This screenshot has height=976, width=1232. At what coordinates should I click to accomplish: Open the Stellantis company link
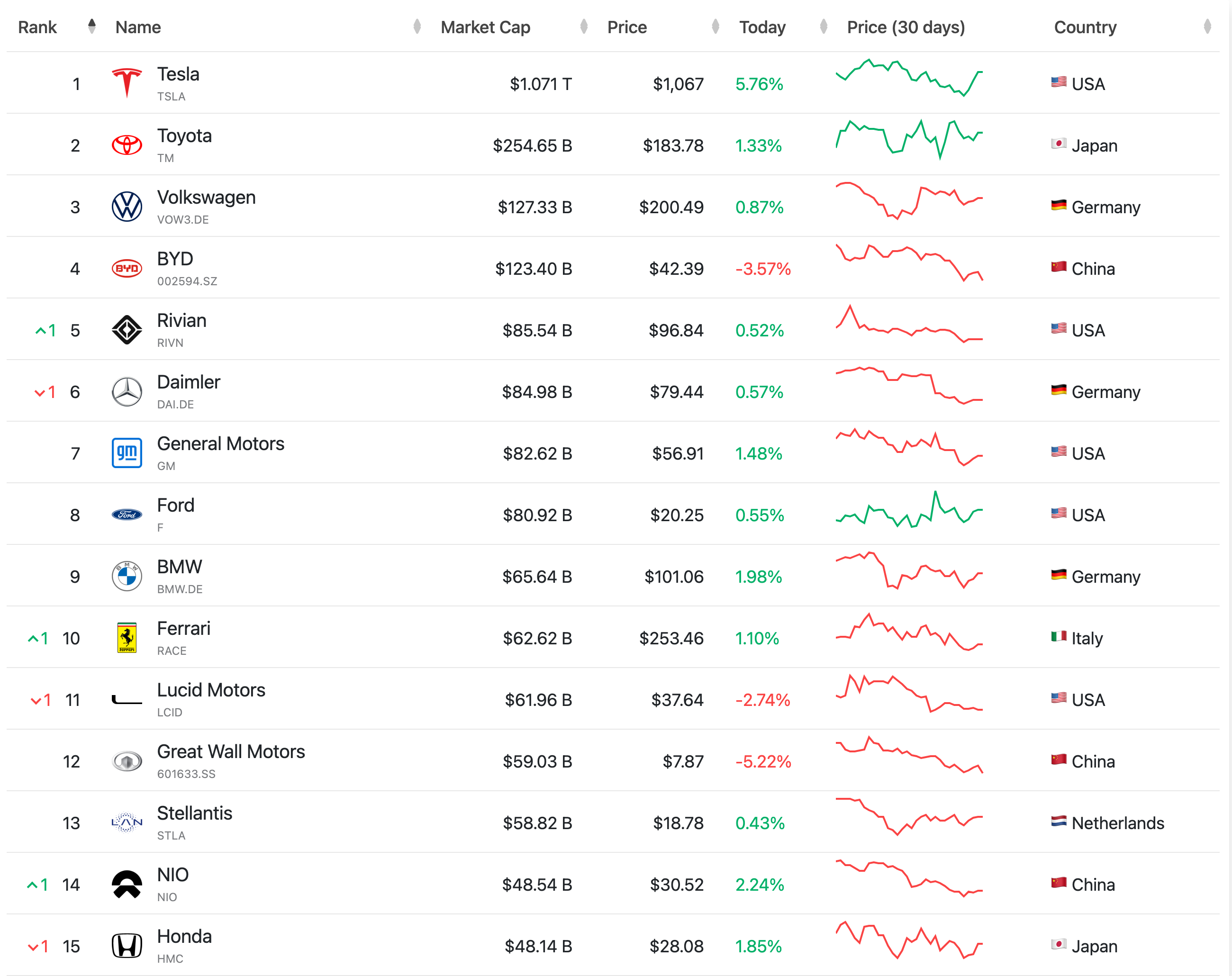pos(195,813)
